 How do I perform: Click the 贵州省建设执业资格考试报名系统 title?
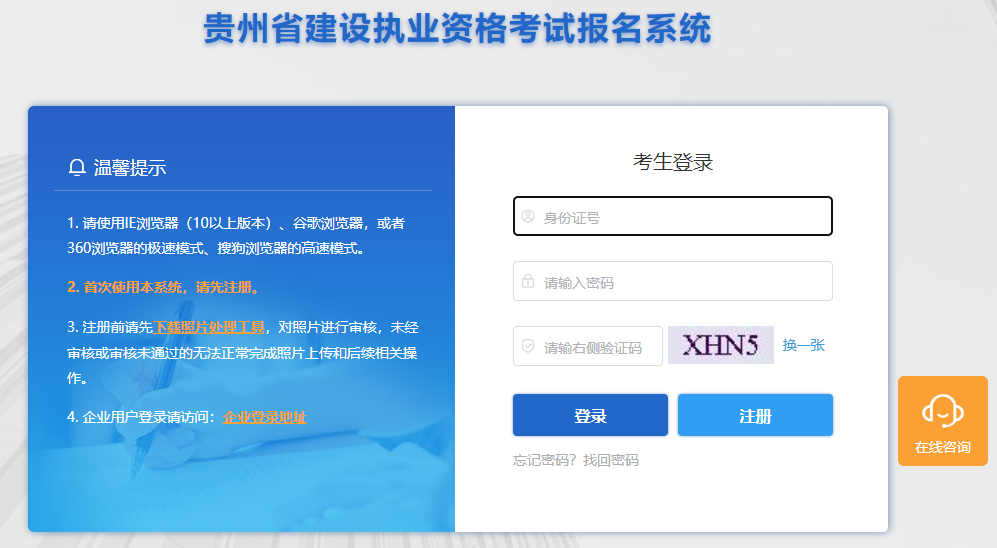coord(457,29)
